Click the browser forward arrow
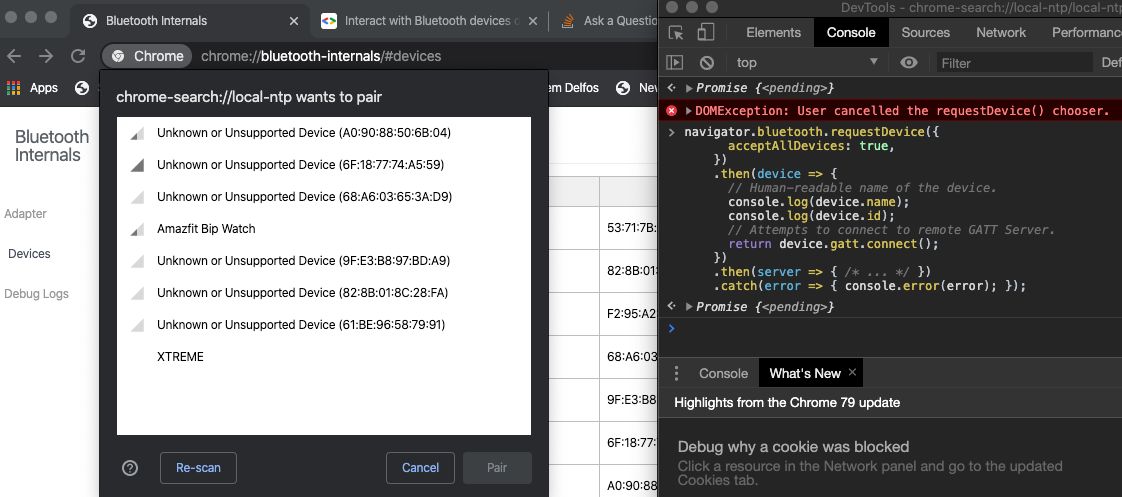This screenshot has height=497, width=1122. pyautogui.click(x=46, y=56)
